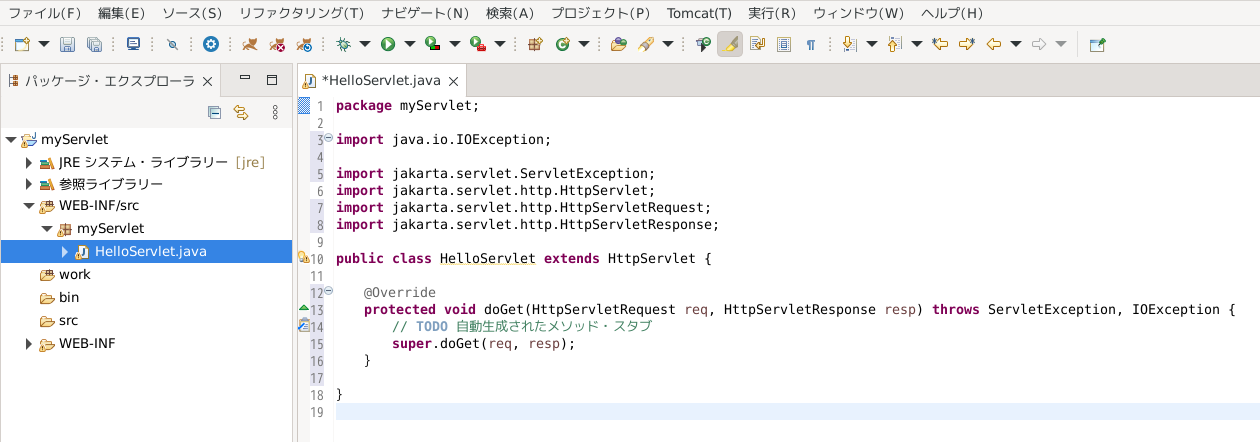Image resolution: width=1260 pixels, height=442 pixels.
Task: Restart Tomcat with blue arrow cat icon
Action: 306,44
